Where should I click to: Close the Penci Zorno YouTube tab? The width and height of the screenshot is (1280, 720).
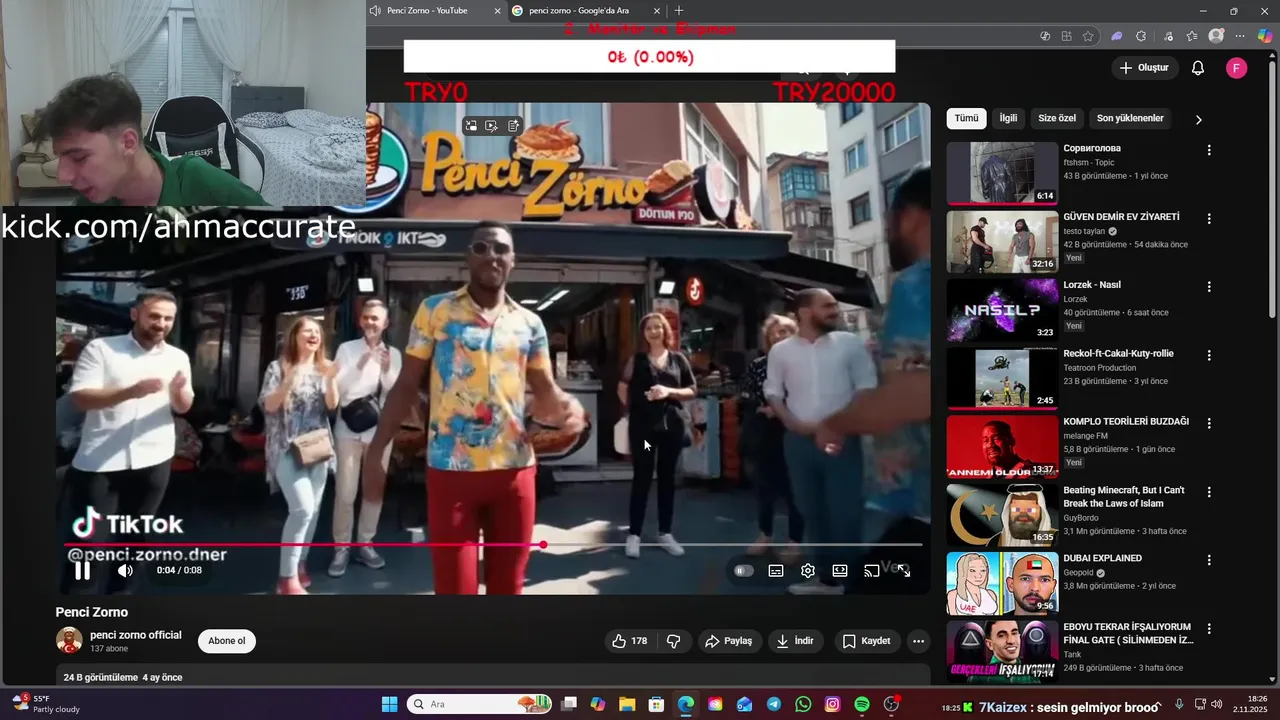click(x=498, y=11)
